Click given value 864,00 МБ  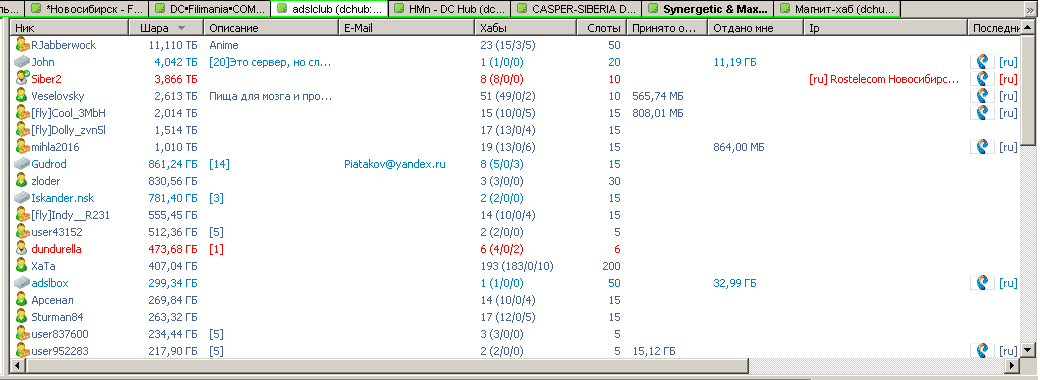coord(738,147)
